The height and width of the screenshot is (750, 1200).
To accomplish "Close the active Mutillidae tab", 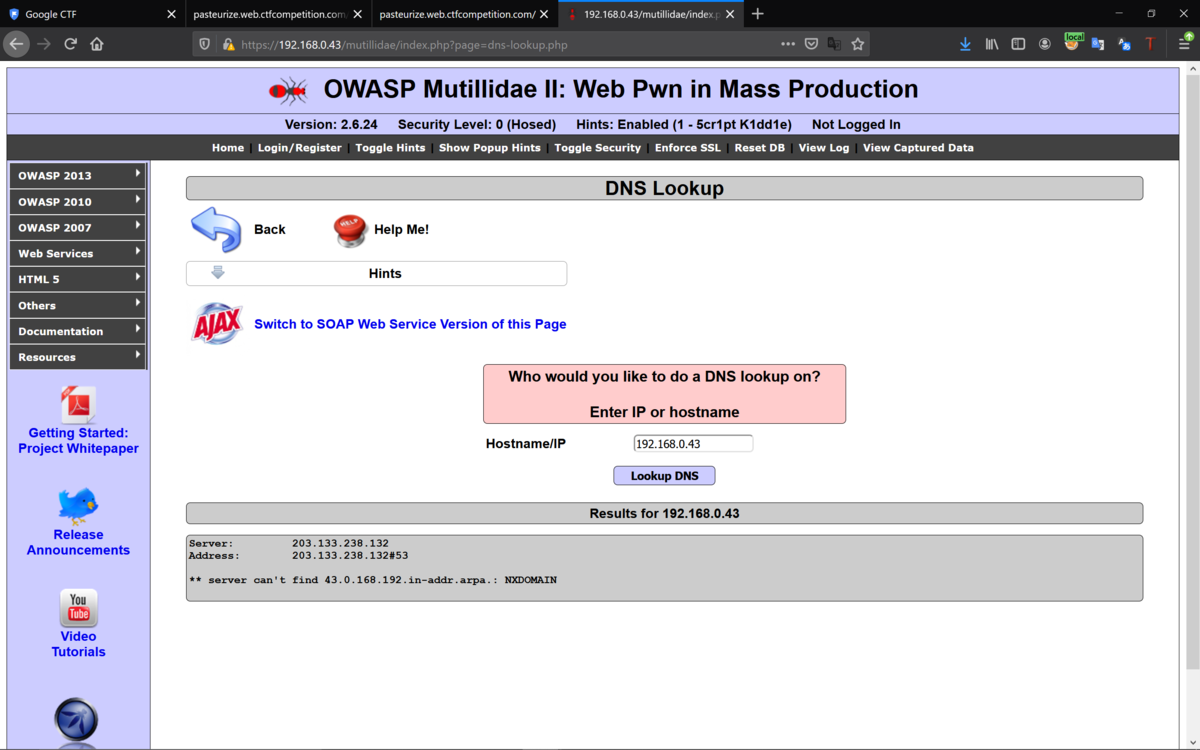I will click(730, 14).
